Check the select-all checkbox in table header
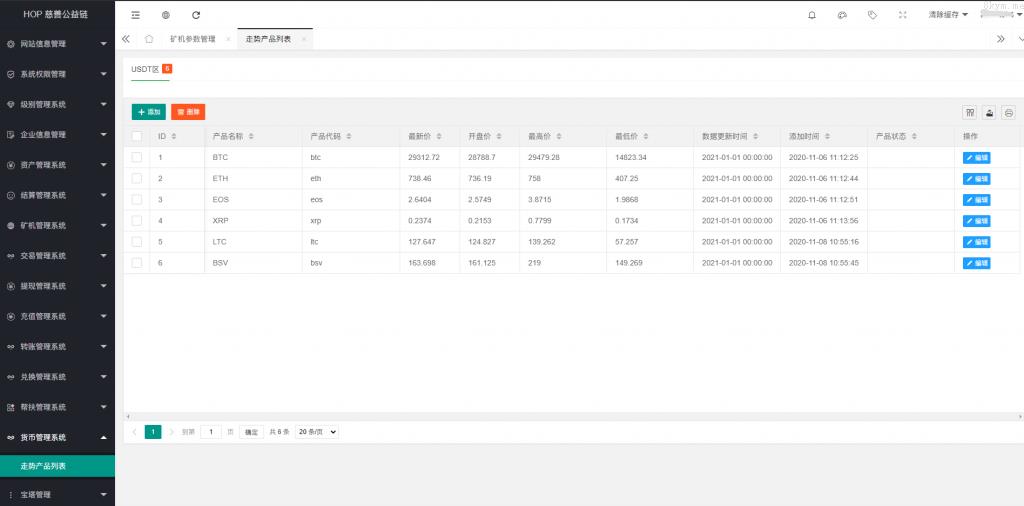 (x=137, y=136)
